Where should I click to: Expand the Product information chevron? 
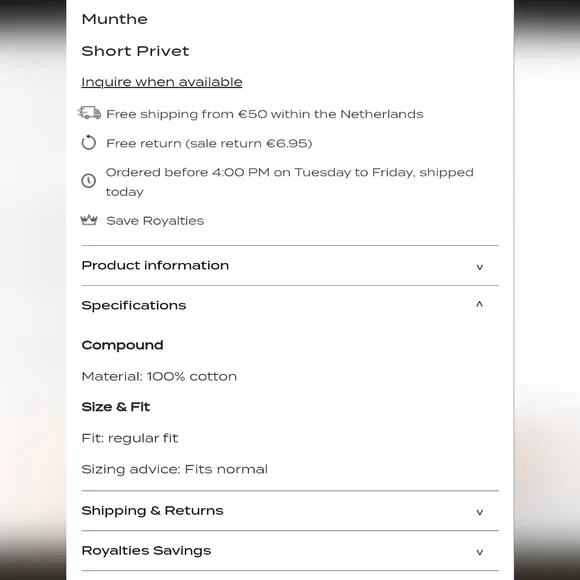(480, 267)
